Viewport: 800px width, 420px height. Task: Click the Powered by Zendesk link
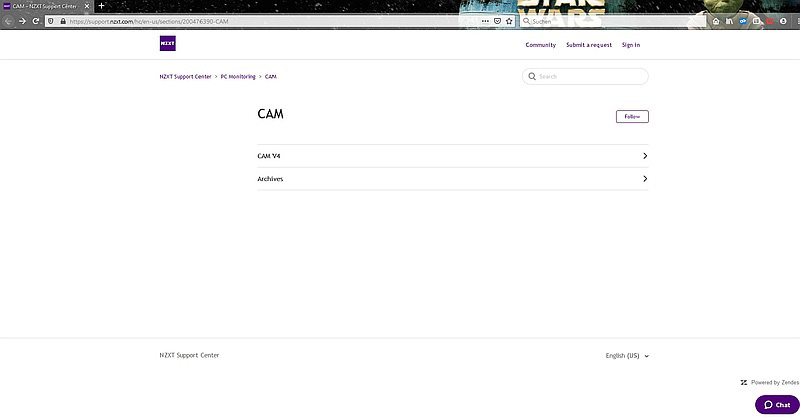pyautogui.click(x=774, y=382)
